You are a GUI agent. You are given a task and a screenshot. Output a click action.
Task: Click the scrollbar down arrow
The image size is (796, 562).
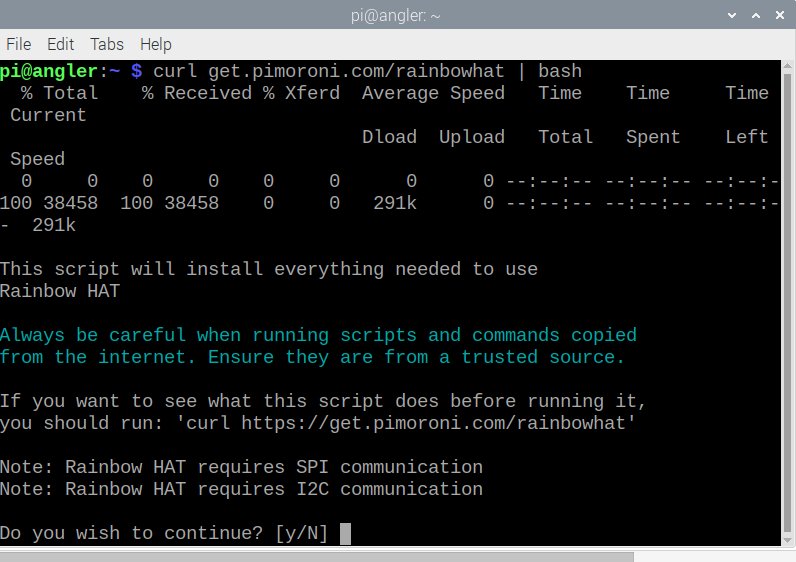click(788, 540)
